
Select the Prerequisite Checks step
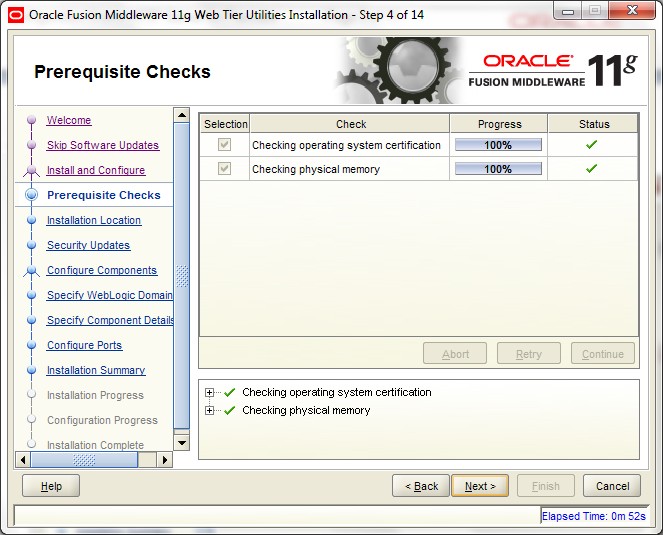[x=104, y=195]
